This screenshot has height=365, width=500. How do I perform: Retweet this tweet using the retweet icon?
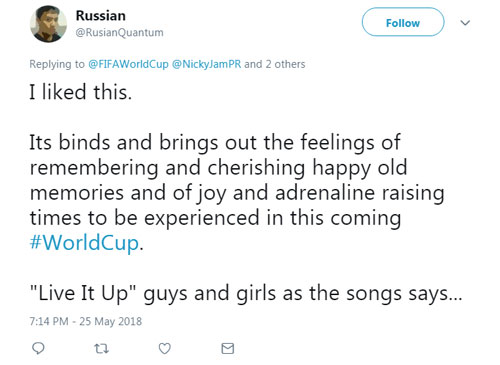(101, 349)
